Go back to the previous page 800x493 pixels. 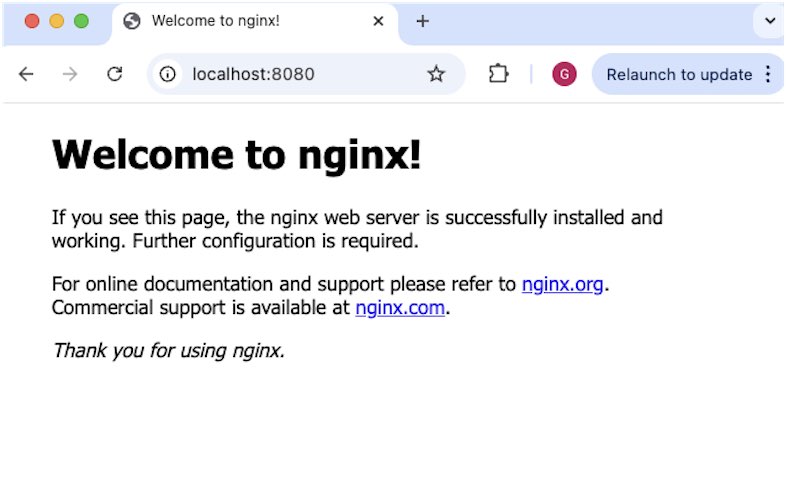pos(26,75)
